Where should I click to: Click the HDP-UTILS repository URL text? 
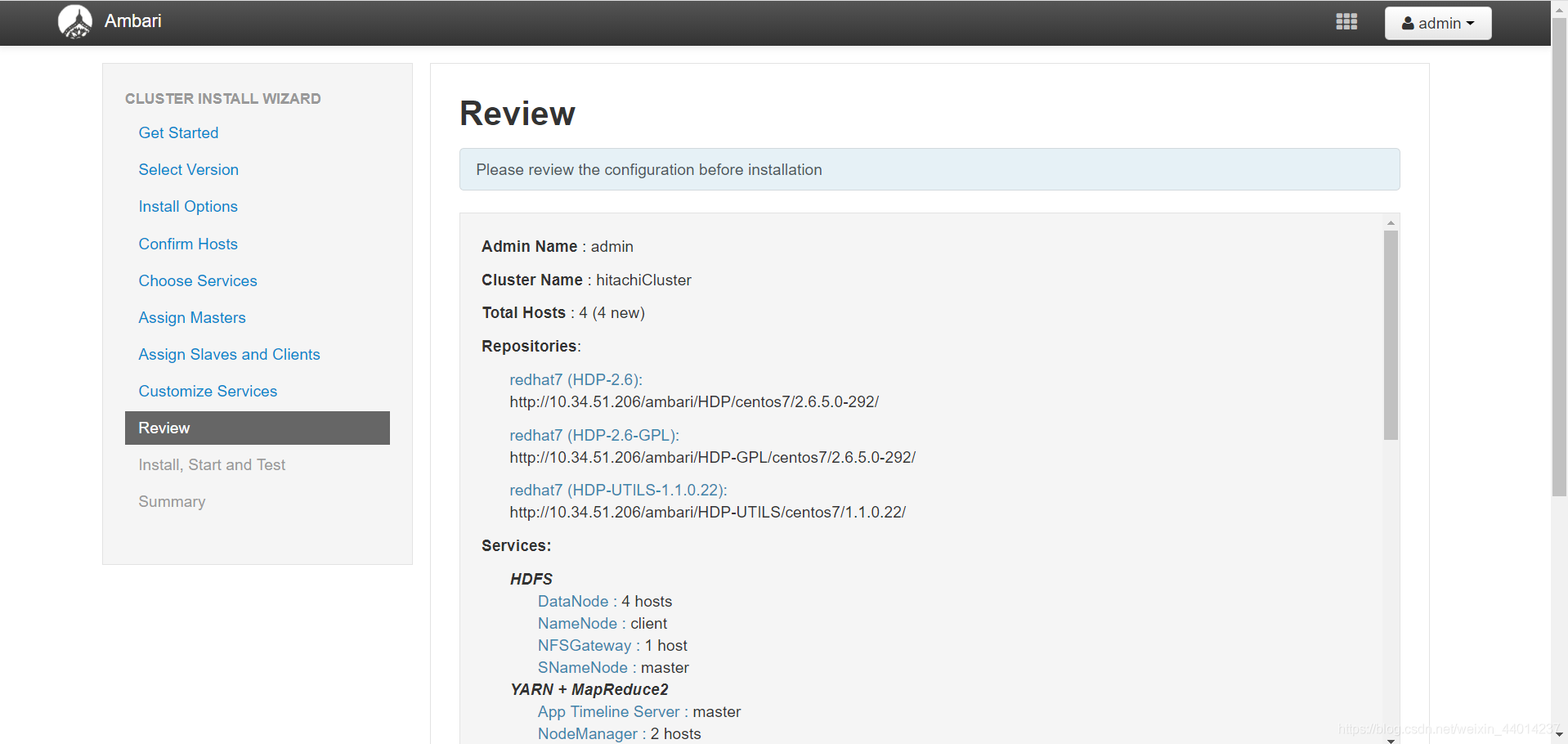point(707,512)
